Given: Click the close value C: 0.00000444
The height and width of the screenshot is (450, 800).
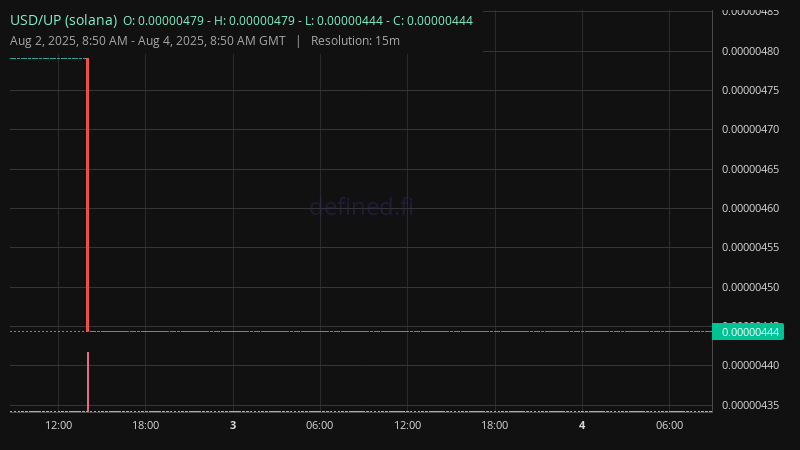Looking at the screenshot, I should coord(433,21).
